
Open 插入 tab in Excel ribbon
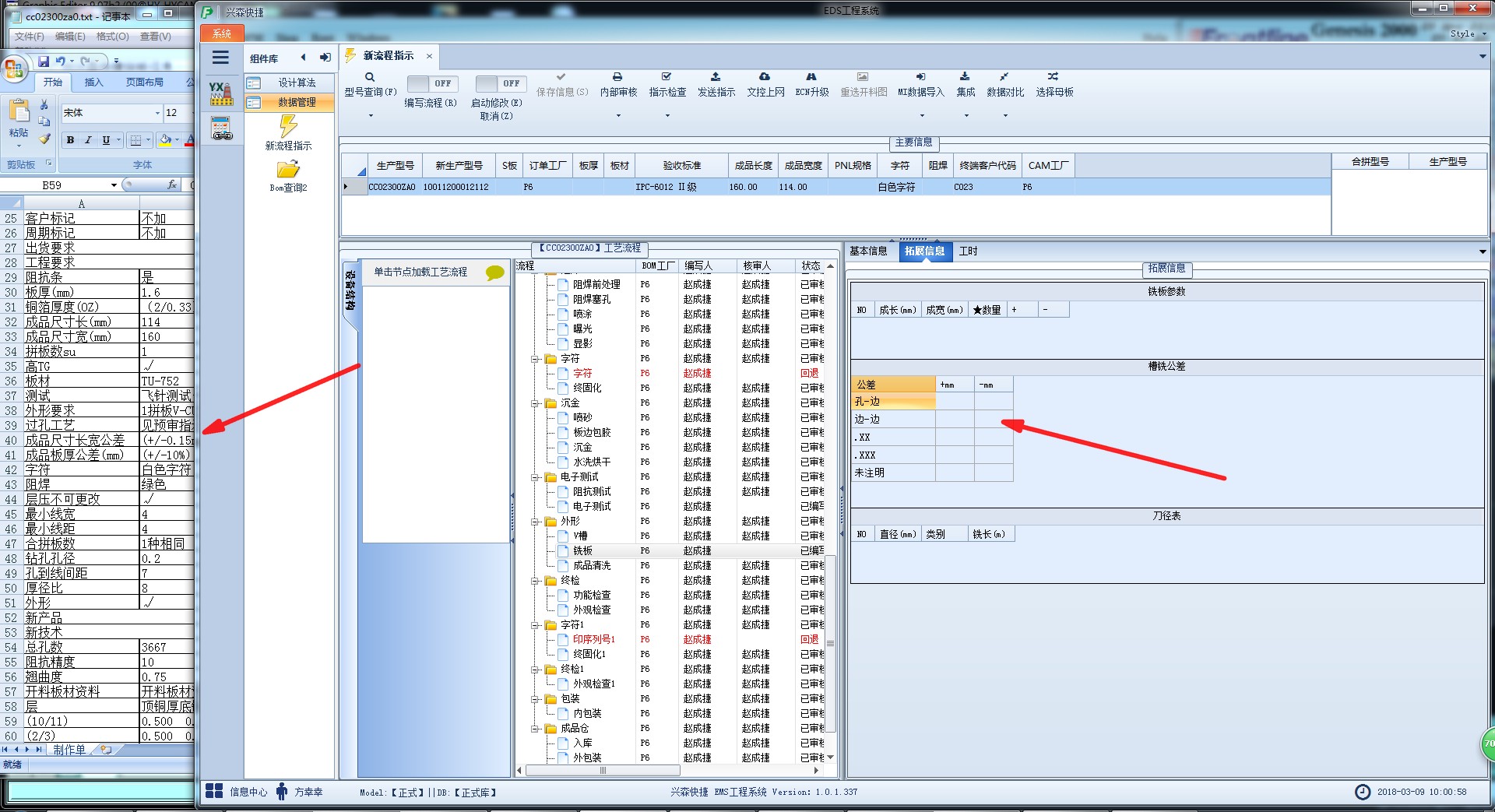[x=93, y=83]
